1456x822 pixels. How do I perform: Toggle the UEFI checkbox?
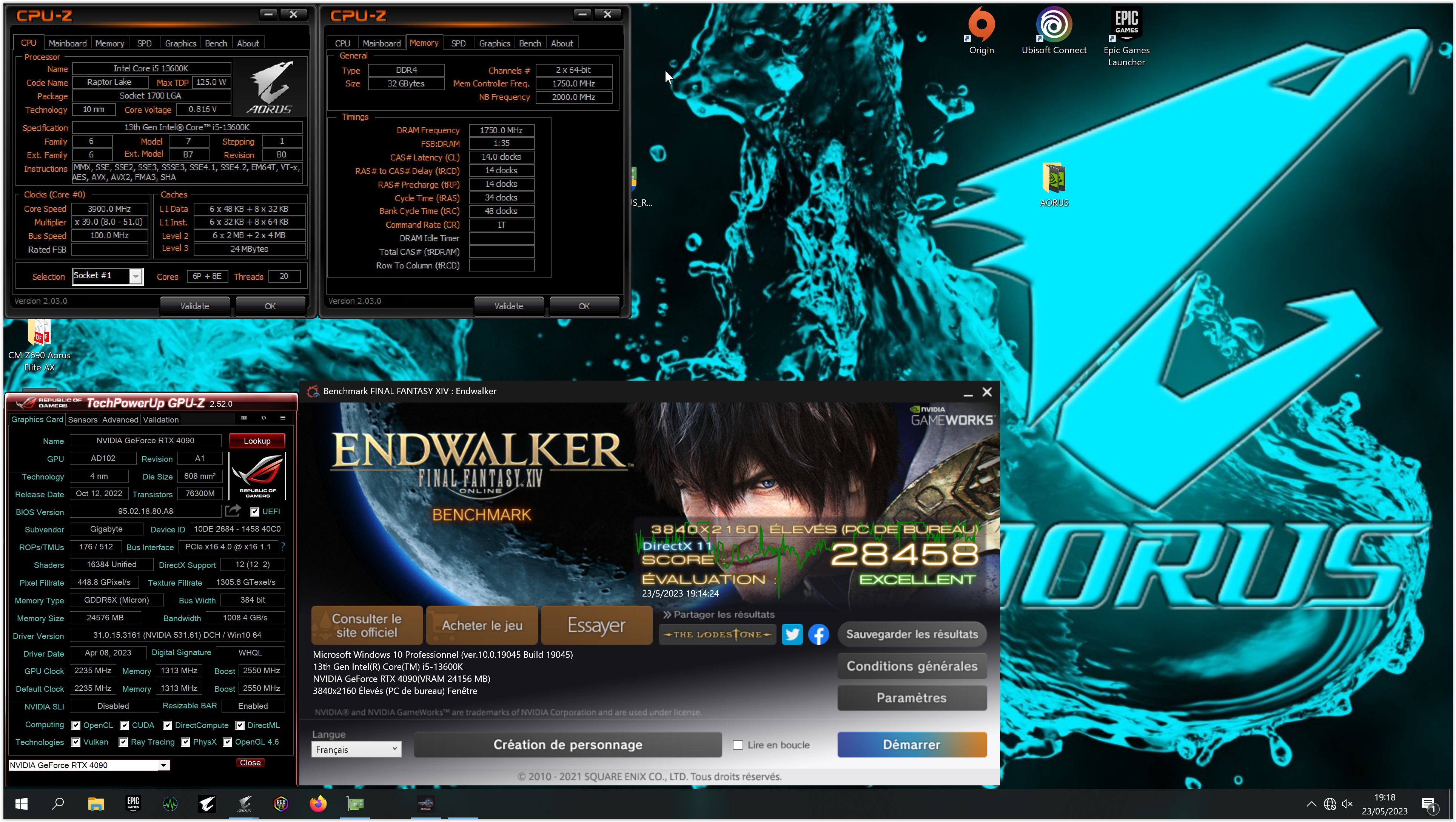coord(255,512)
